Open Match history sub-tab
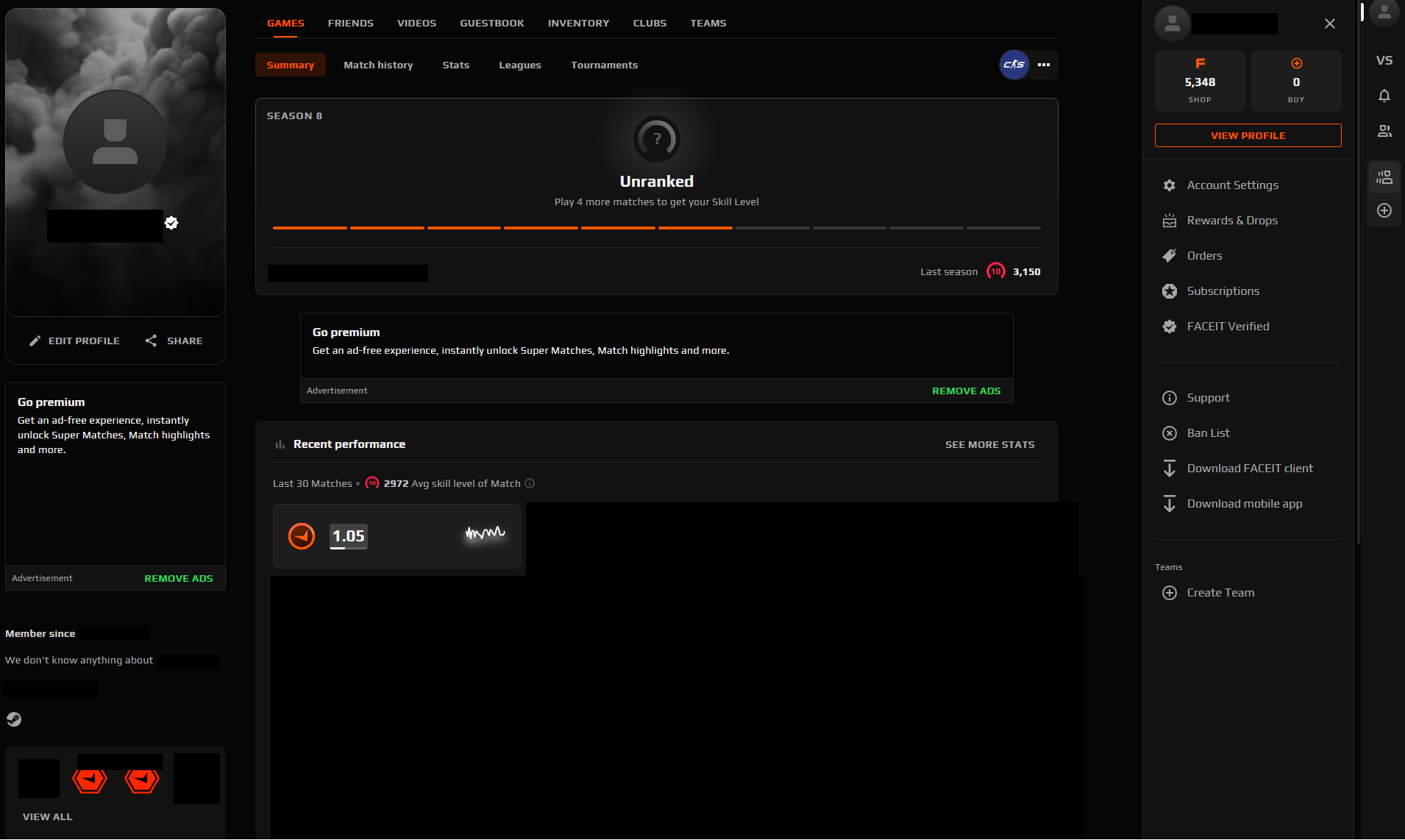The image size is (1405, 840). (x=378, y=65)
